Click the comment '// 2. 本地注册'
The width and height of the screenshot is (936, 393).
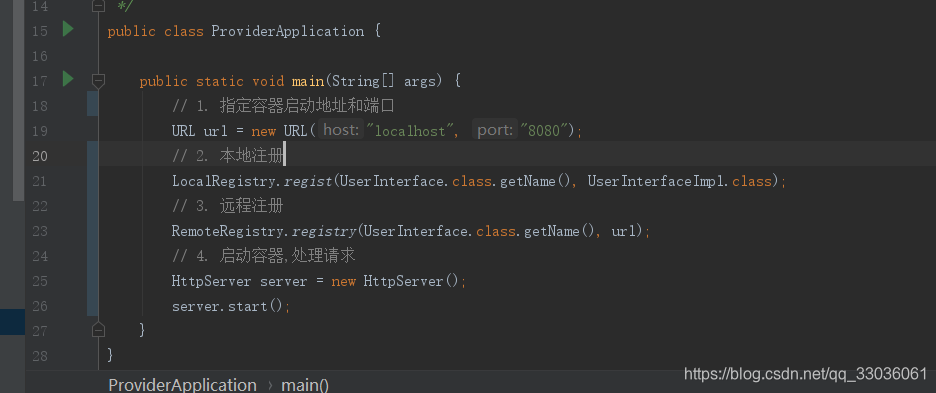pyautogui.click(x=227, y=156)
